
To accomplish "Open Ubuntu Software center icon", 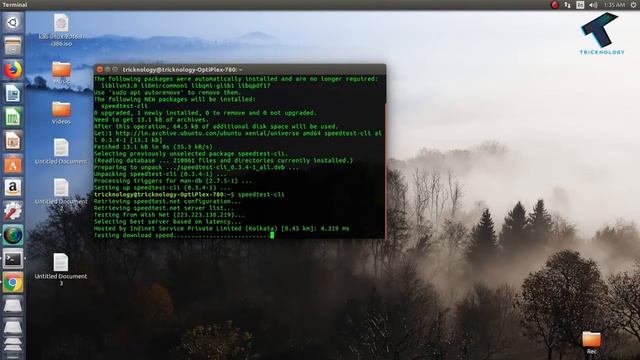I will pyautogui.click(x=13, y=164).
